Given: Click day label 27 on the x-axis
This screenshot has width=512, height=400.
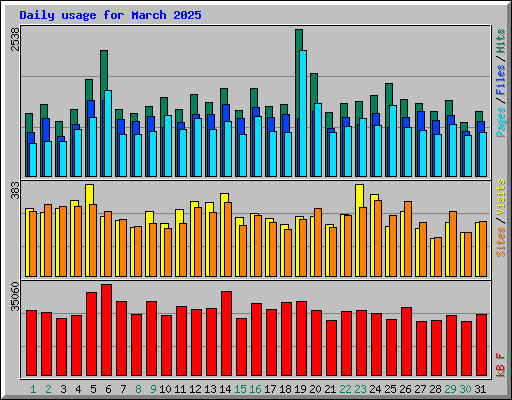Looking at the screenshot, I should 420,389.
